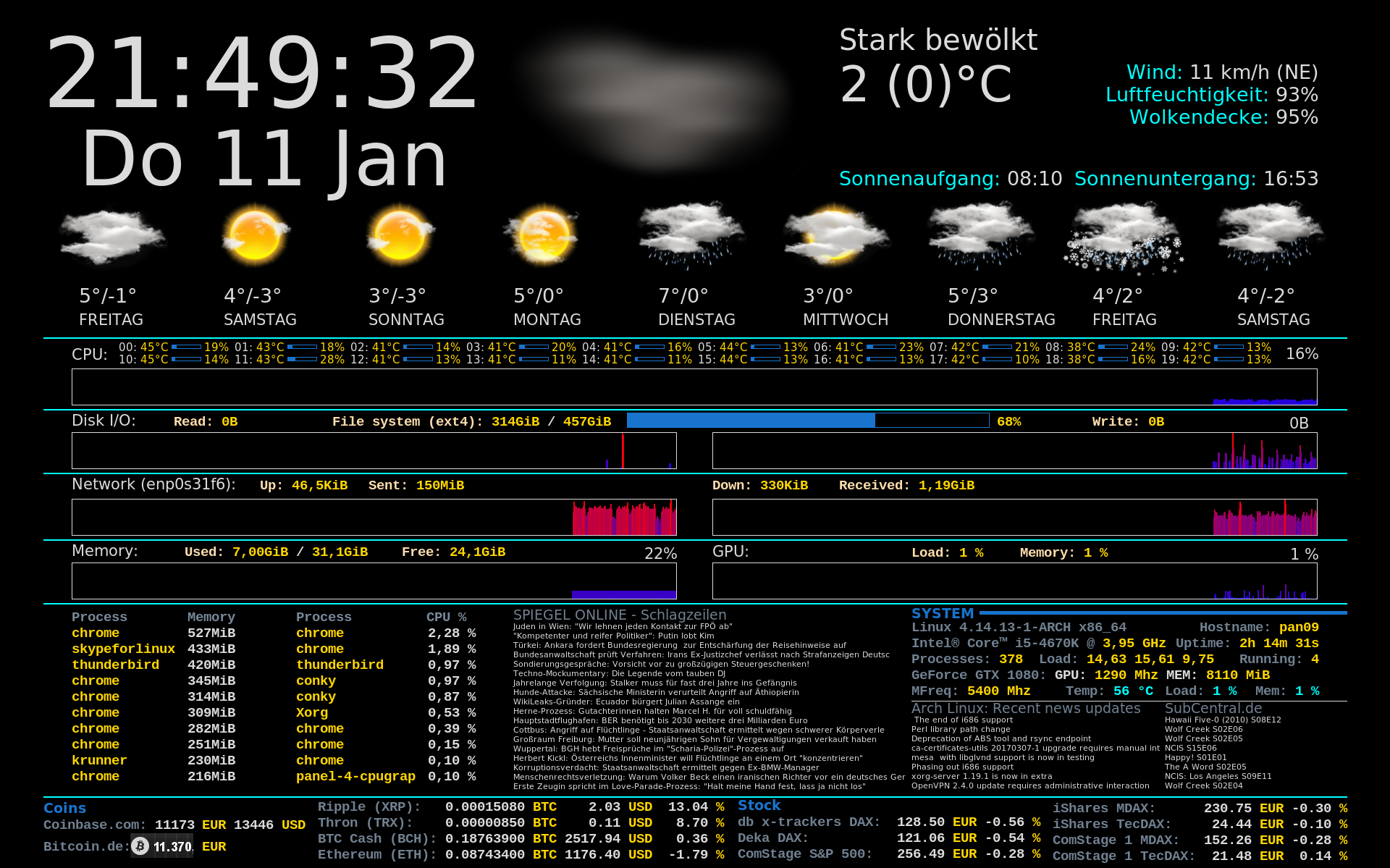Image resolution: width=1390 pixels, height=868 pixels.
Task: Click the skypeforlinux process entry
Action: tap(123, 649)
